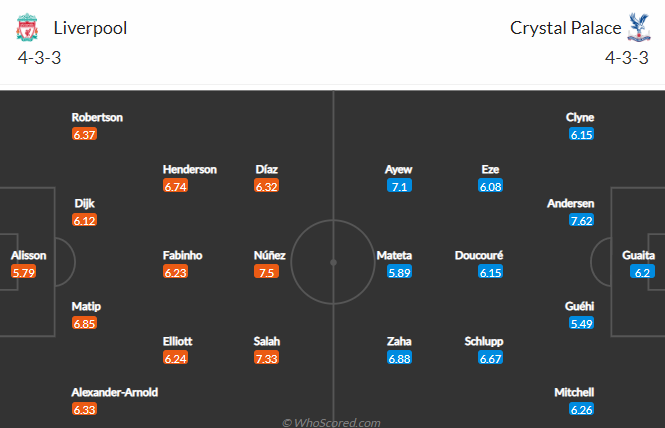
Task: Select Salah's 7.33 rating badge
Action: [x=266, y=358]
